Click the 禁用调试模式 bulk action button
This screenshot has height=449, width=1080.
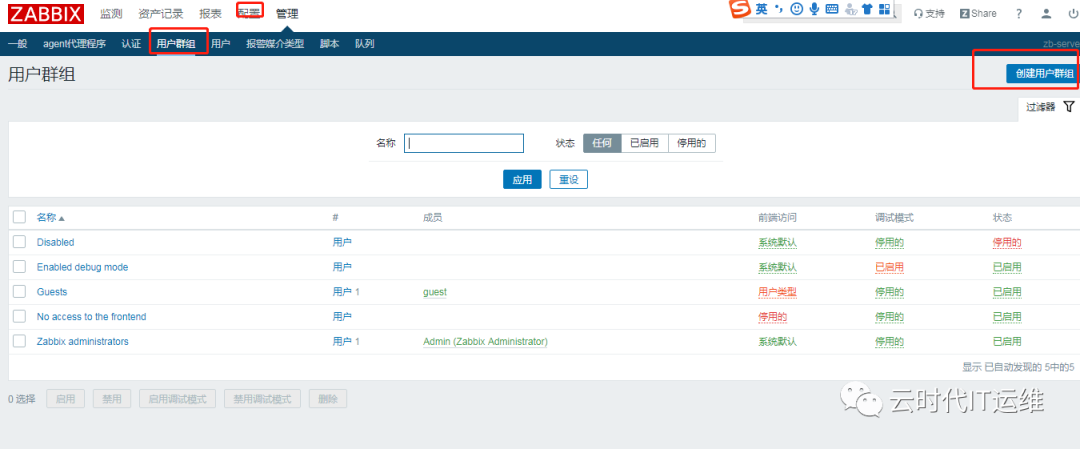[262, 399]
